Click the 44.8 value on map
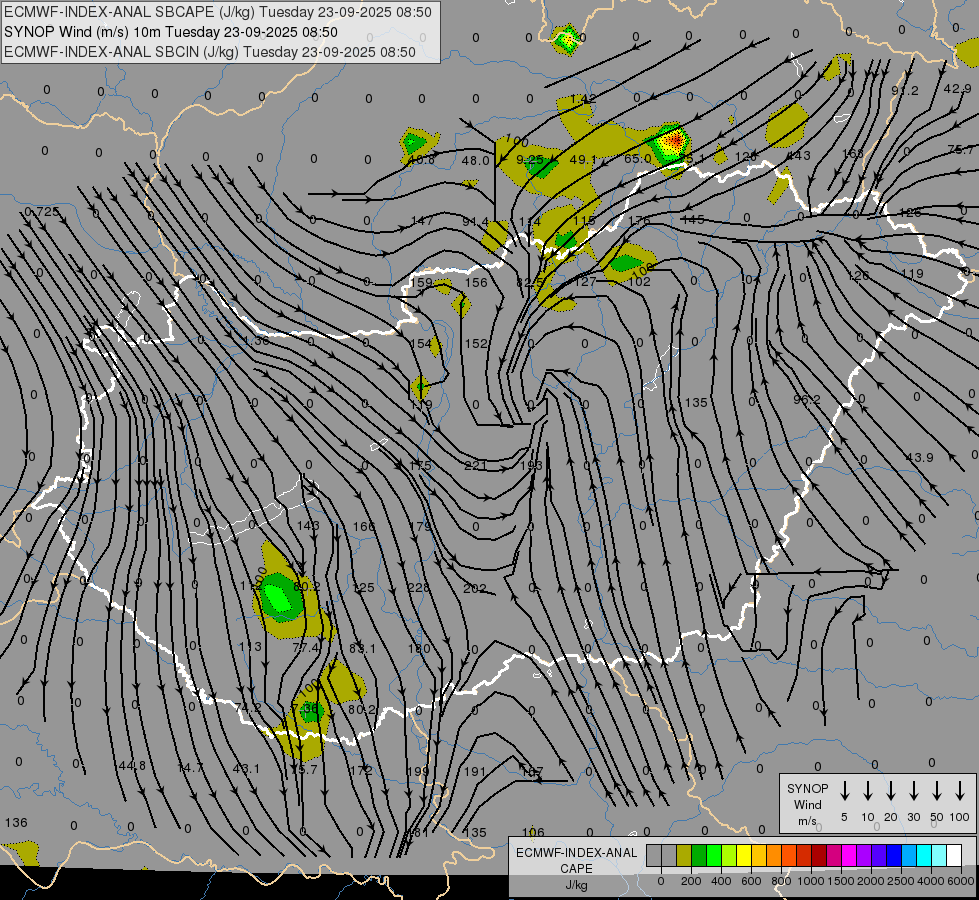 point(131,766)
